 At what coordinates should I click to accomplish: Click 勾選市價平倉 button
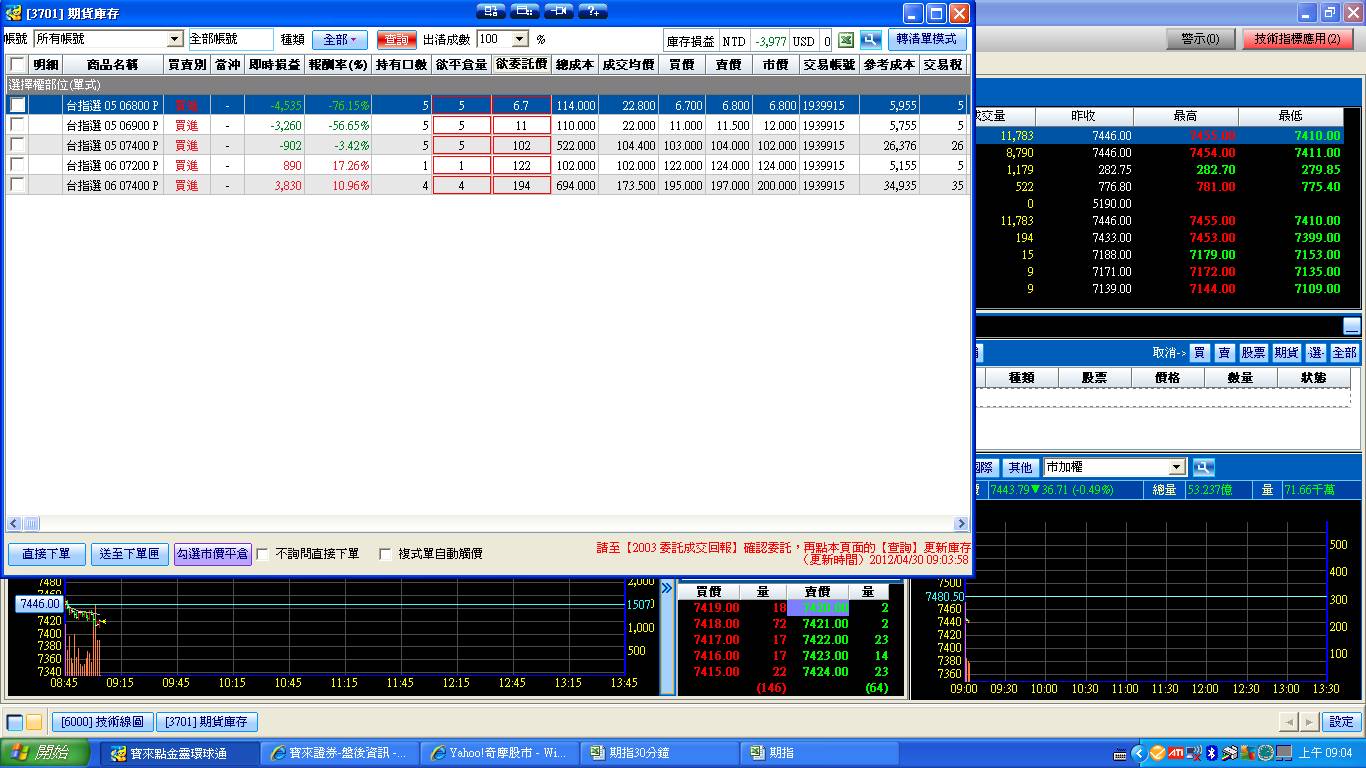[212, 554]
